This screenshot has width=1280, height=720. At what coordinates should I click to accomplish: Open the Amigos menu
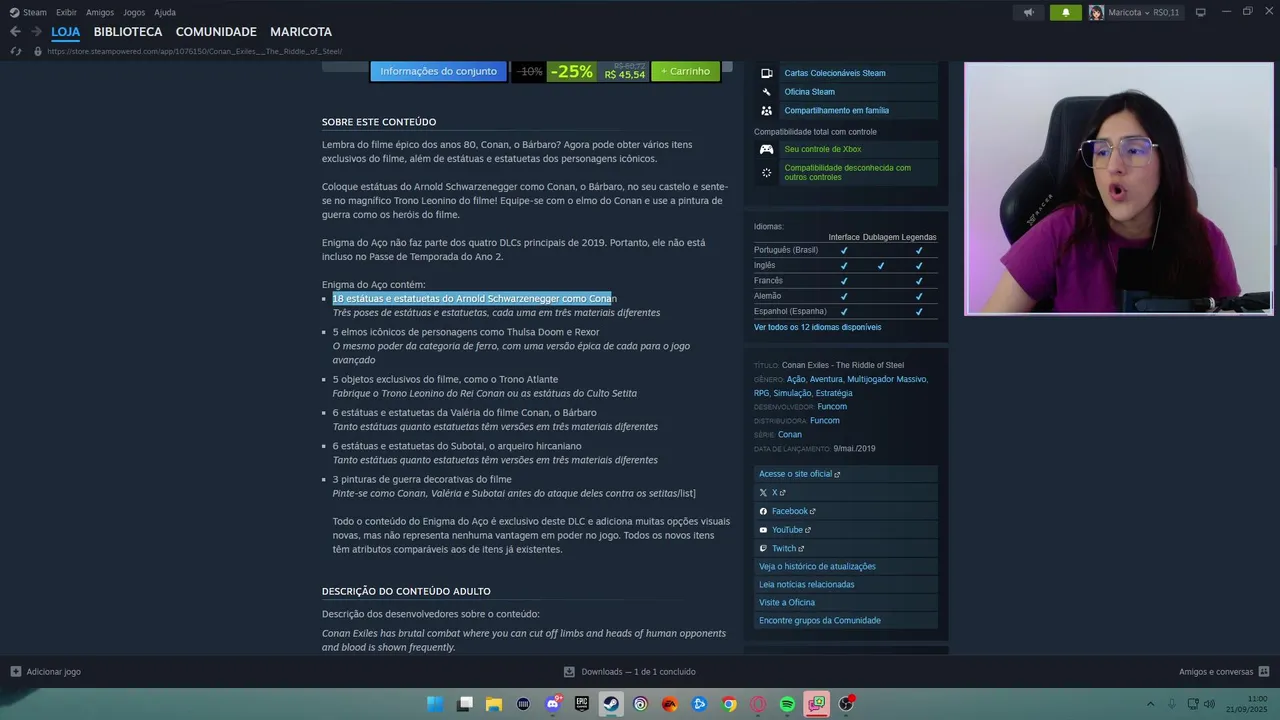pyautogui.click(x=100, y=12)
